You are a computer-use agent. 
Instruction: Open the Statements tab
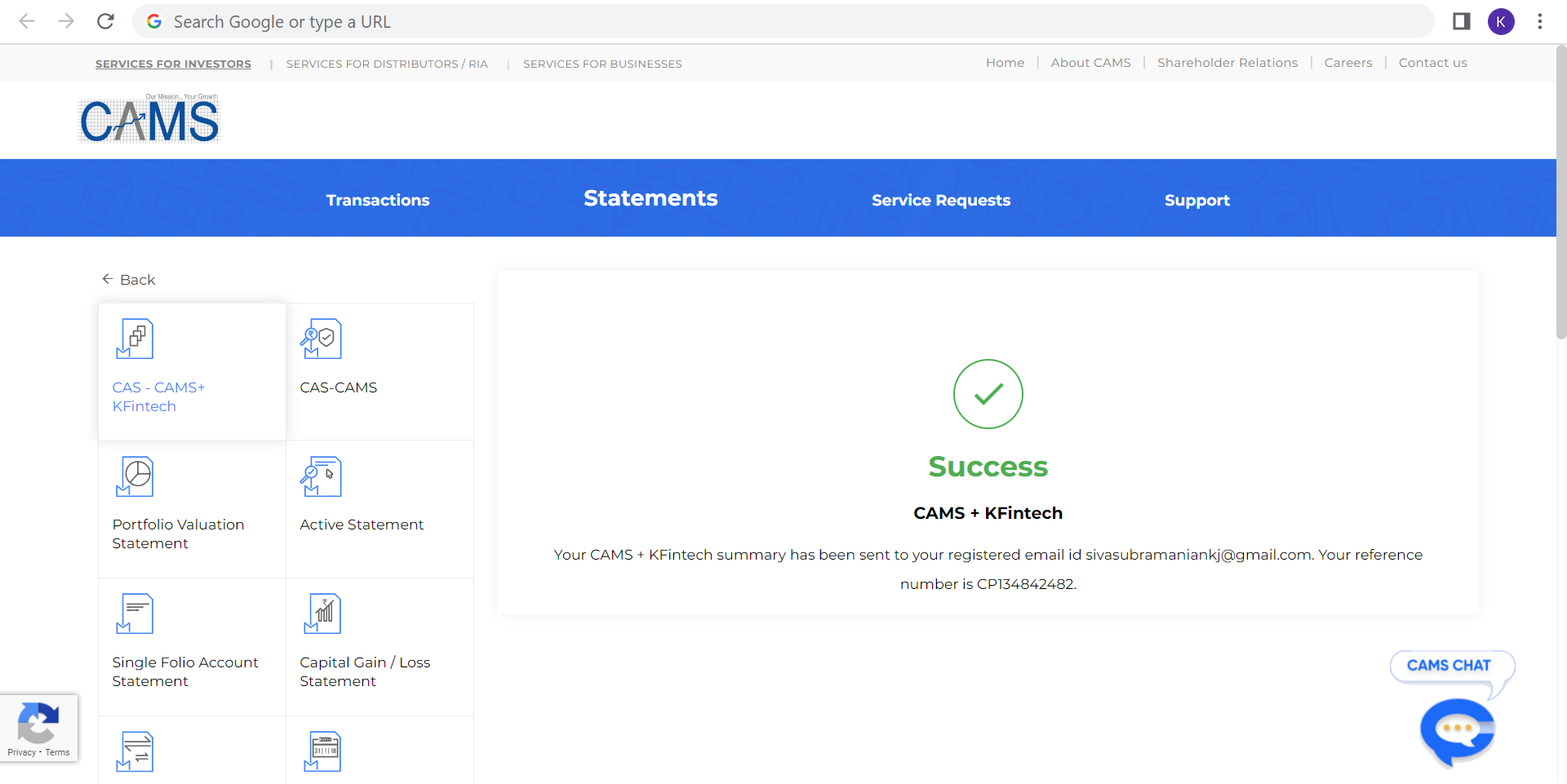[650, 198]
